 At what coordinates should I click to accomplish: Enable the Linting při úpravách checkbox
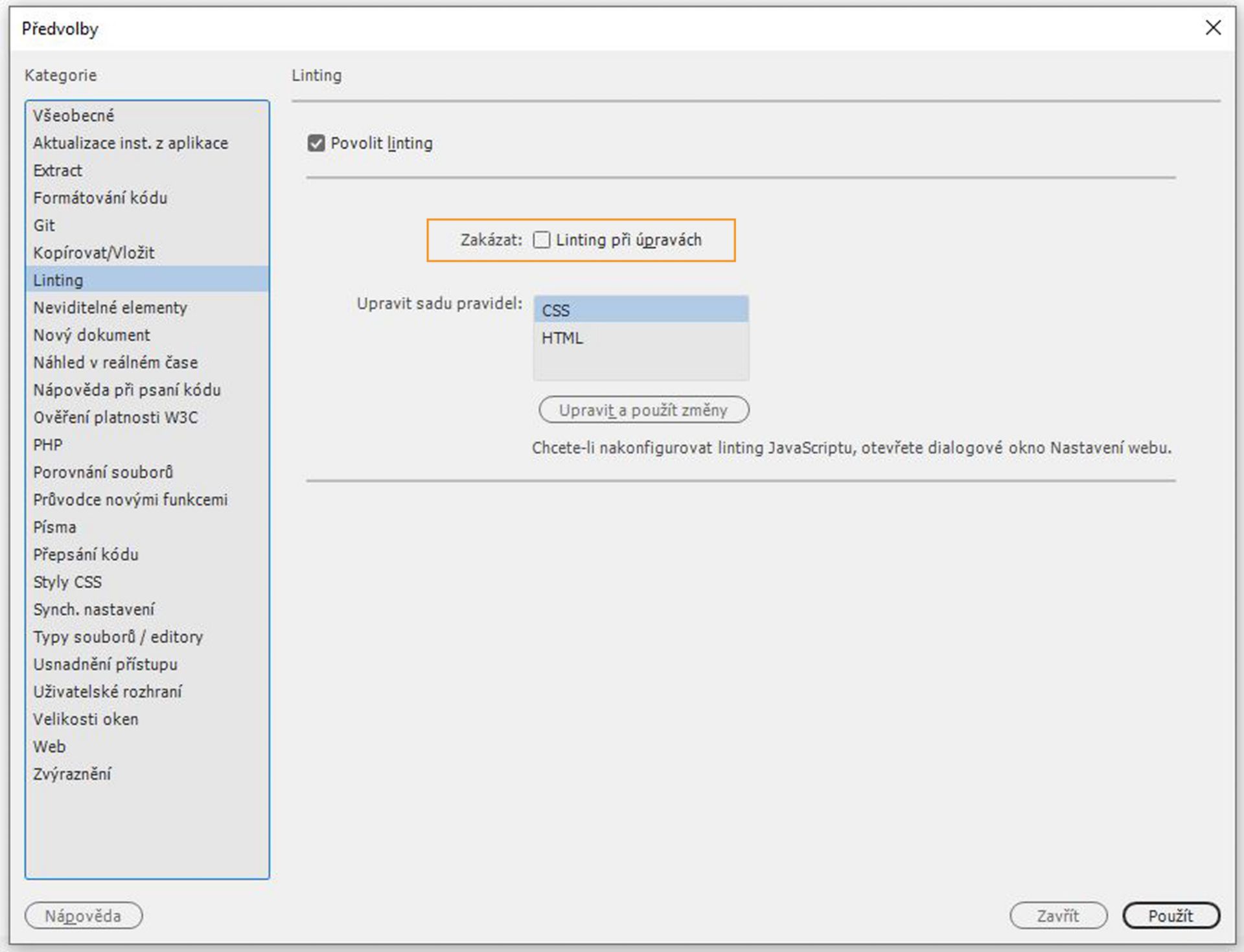542,240
